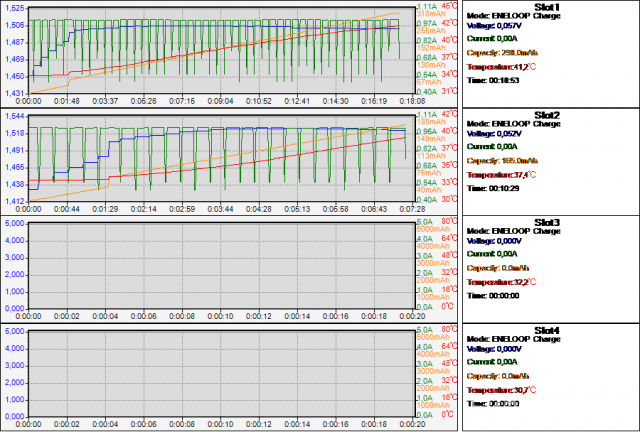Click the 149mAh capacity axis label
Image resolution: width=640 pixels, height=432 pixels.
click(x=431, y=139)
